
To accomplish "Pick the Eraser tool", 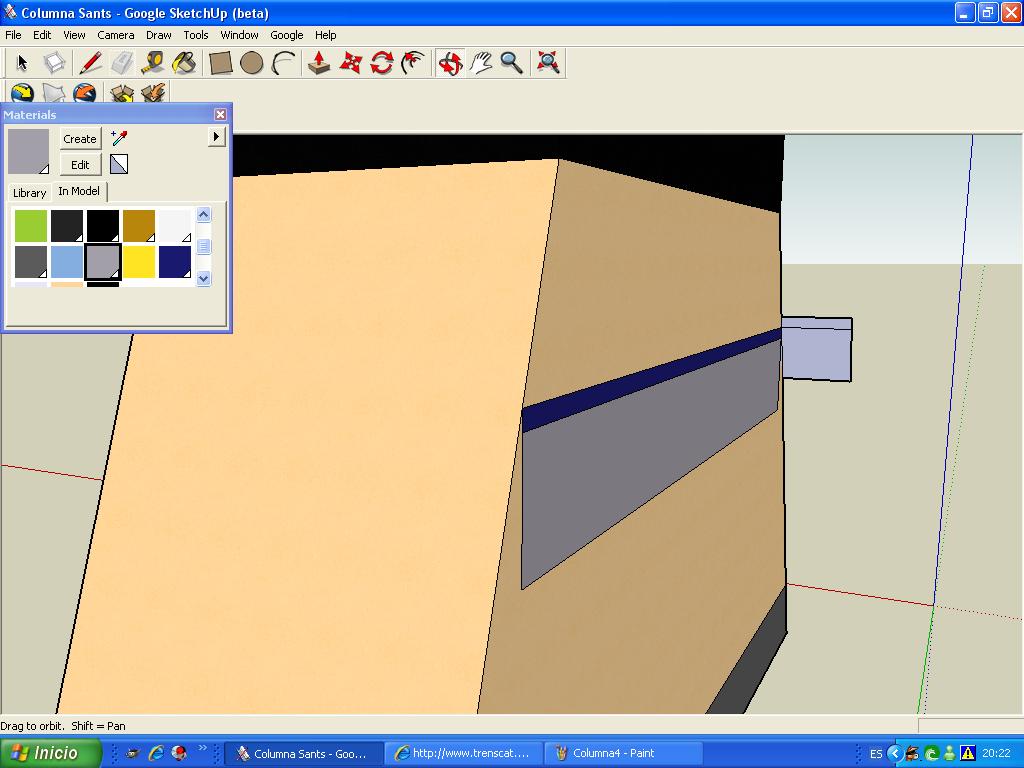I will [x=121, y=63].
